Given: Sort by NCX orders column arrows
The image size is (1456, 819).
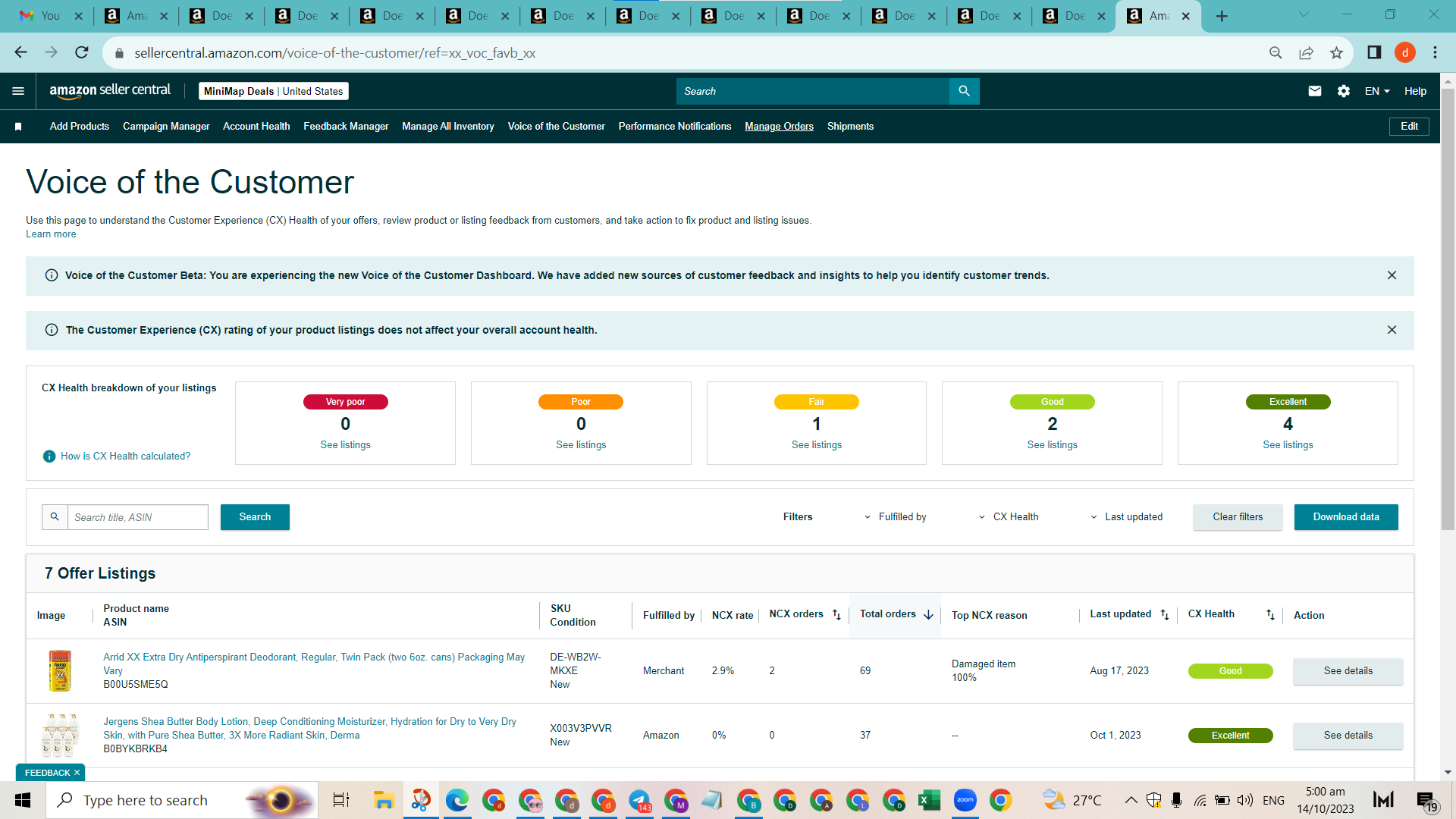Looking at the screenshot, I should click(x=836, y=615).
